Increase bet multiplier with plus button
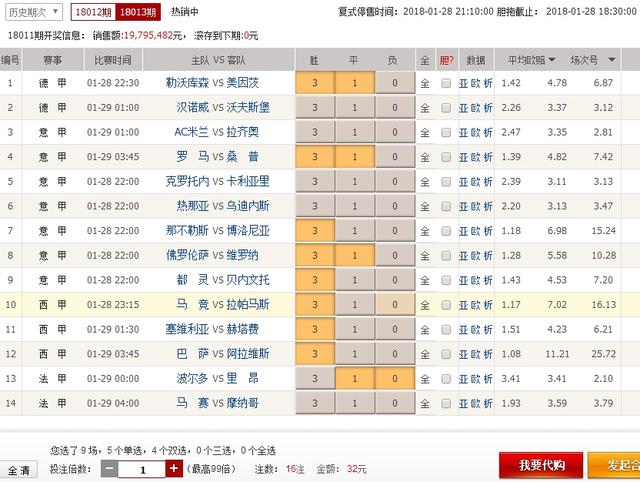Screen dimensions: 640x482 (173, 469)
